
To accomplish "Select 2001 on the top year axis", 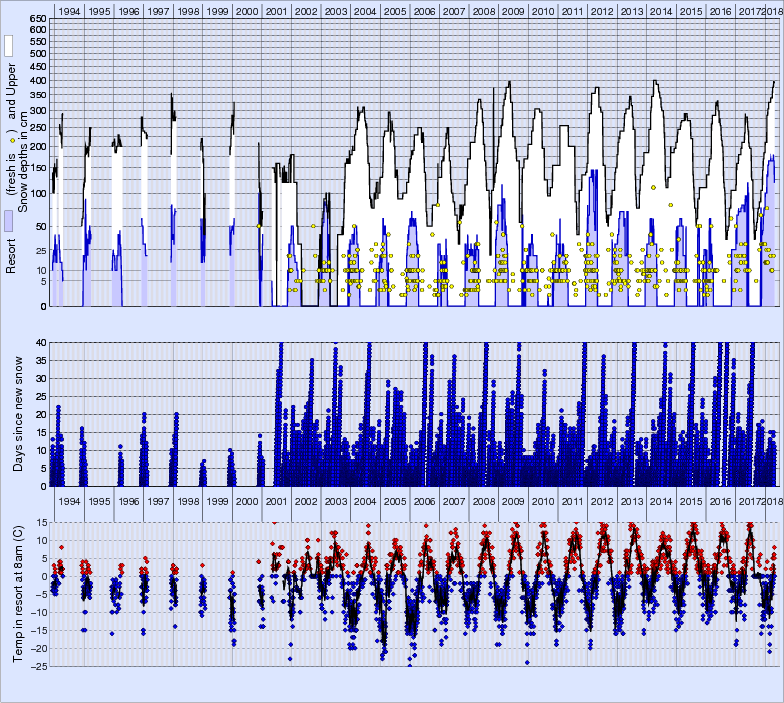I will coord(277,10).
